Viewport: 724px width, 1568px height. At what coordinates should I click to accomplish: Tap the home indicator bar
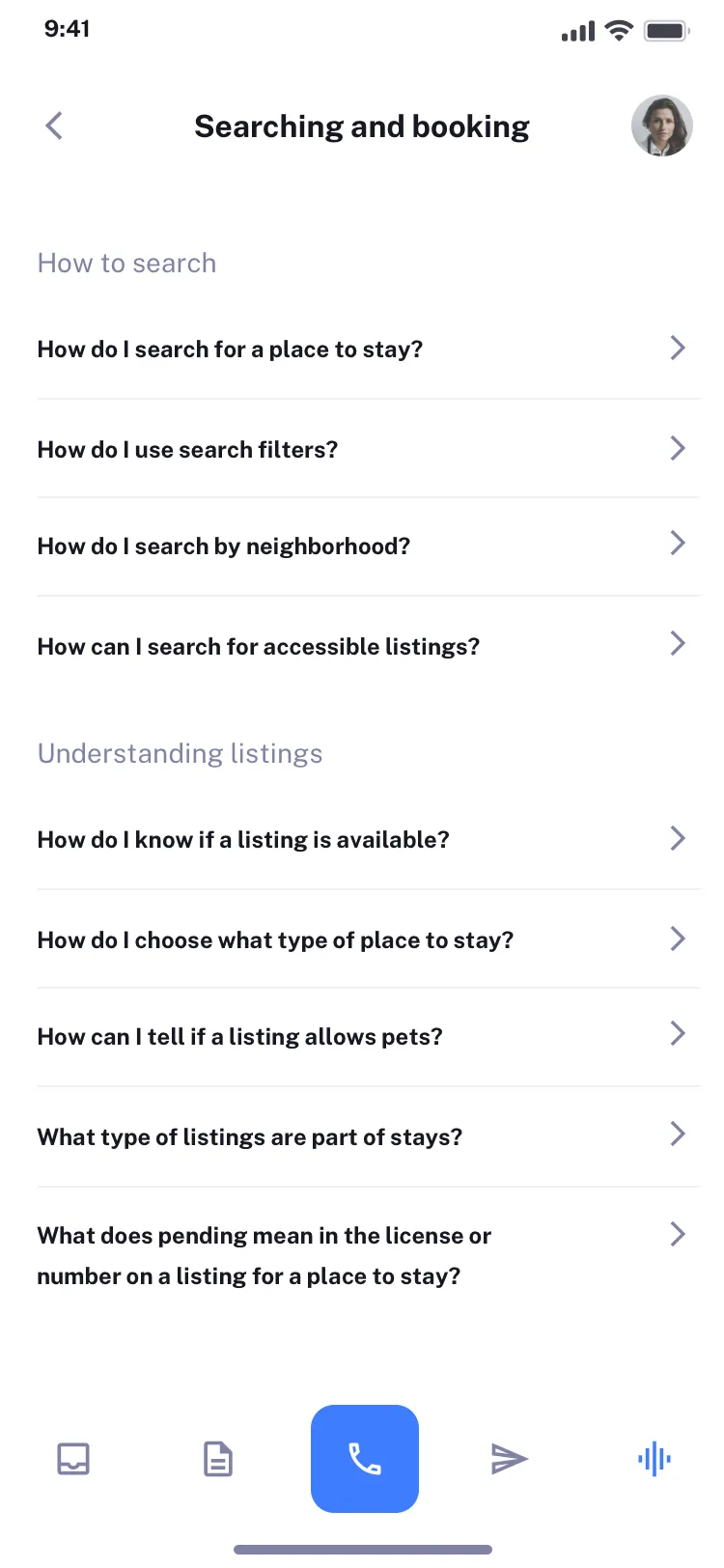click(x=363, y=1550)
